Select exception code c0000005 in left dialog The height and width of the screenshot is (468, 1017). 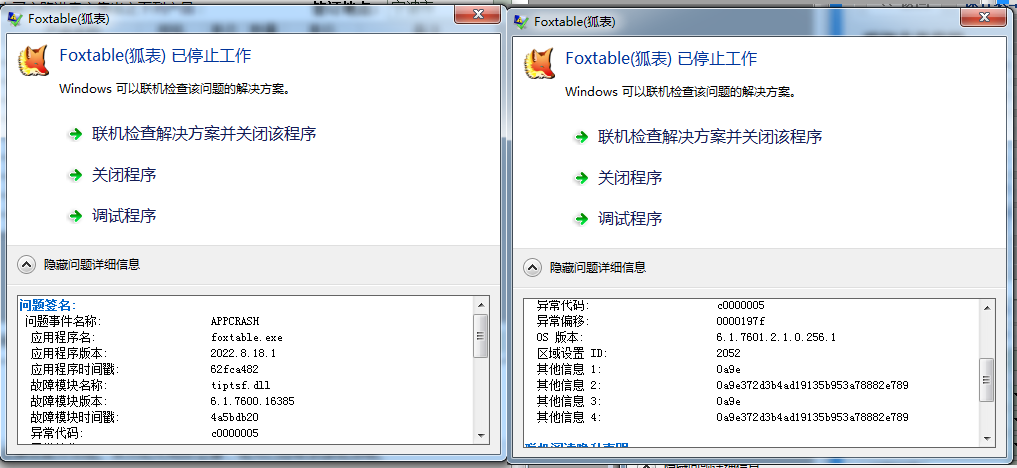[x=235, y=433]
